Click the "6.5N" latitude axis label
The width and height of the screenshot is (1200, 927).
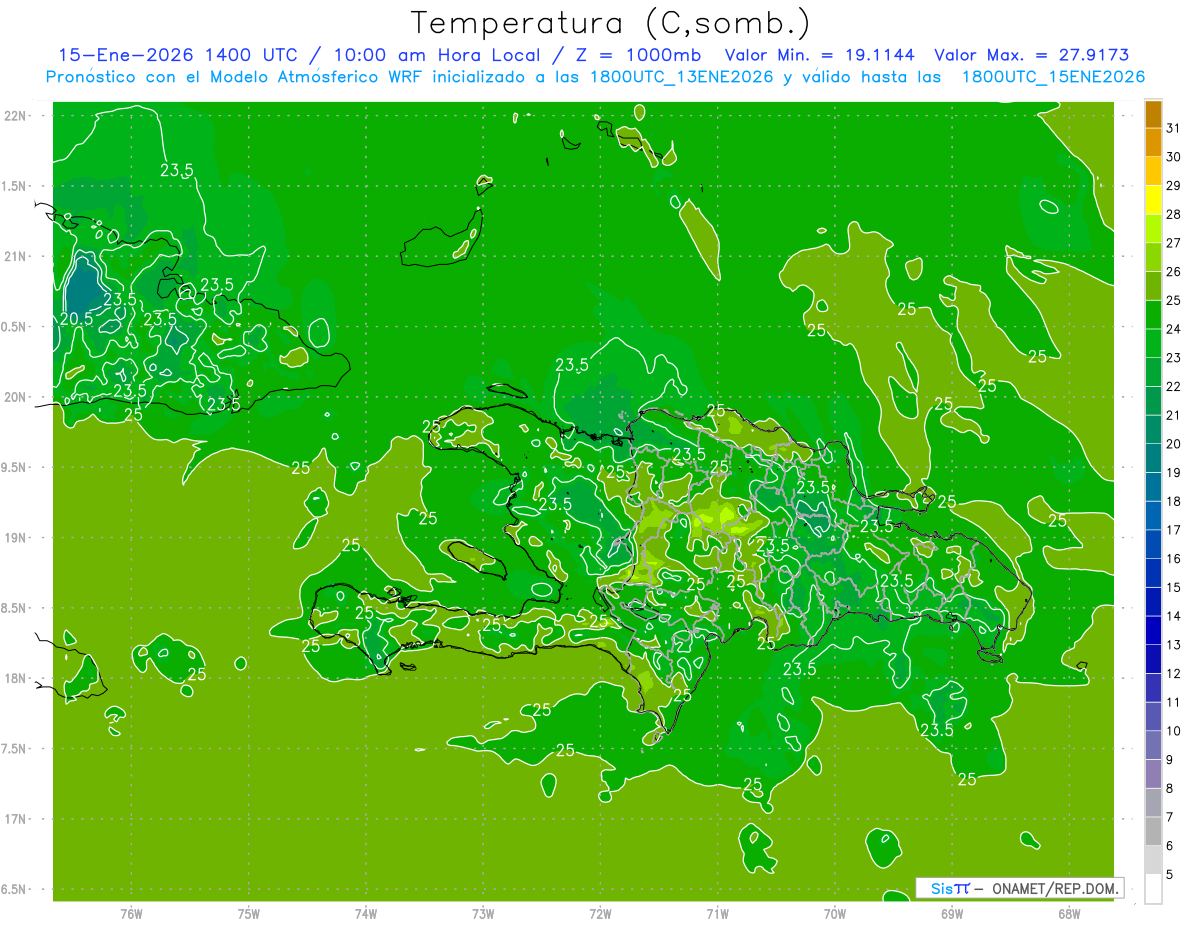coord(15,889)
